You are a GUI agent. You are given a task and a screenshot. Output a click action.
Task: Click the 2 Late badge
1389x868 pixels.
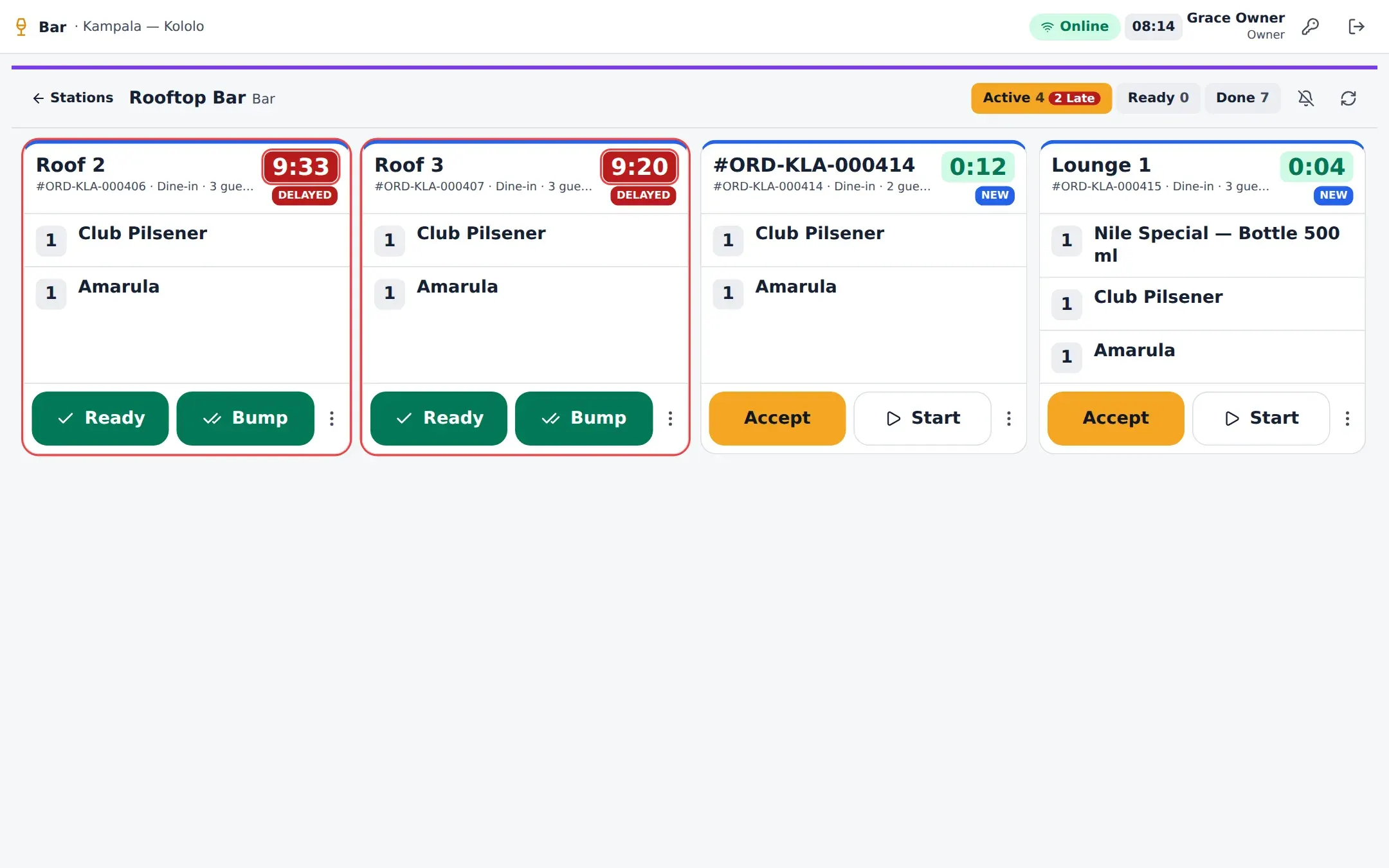pos(1075,98)
